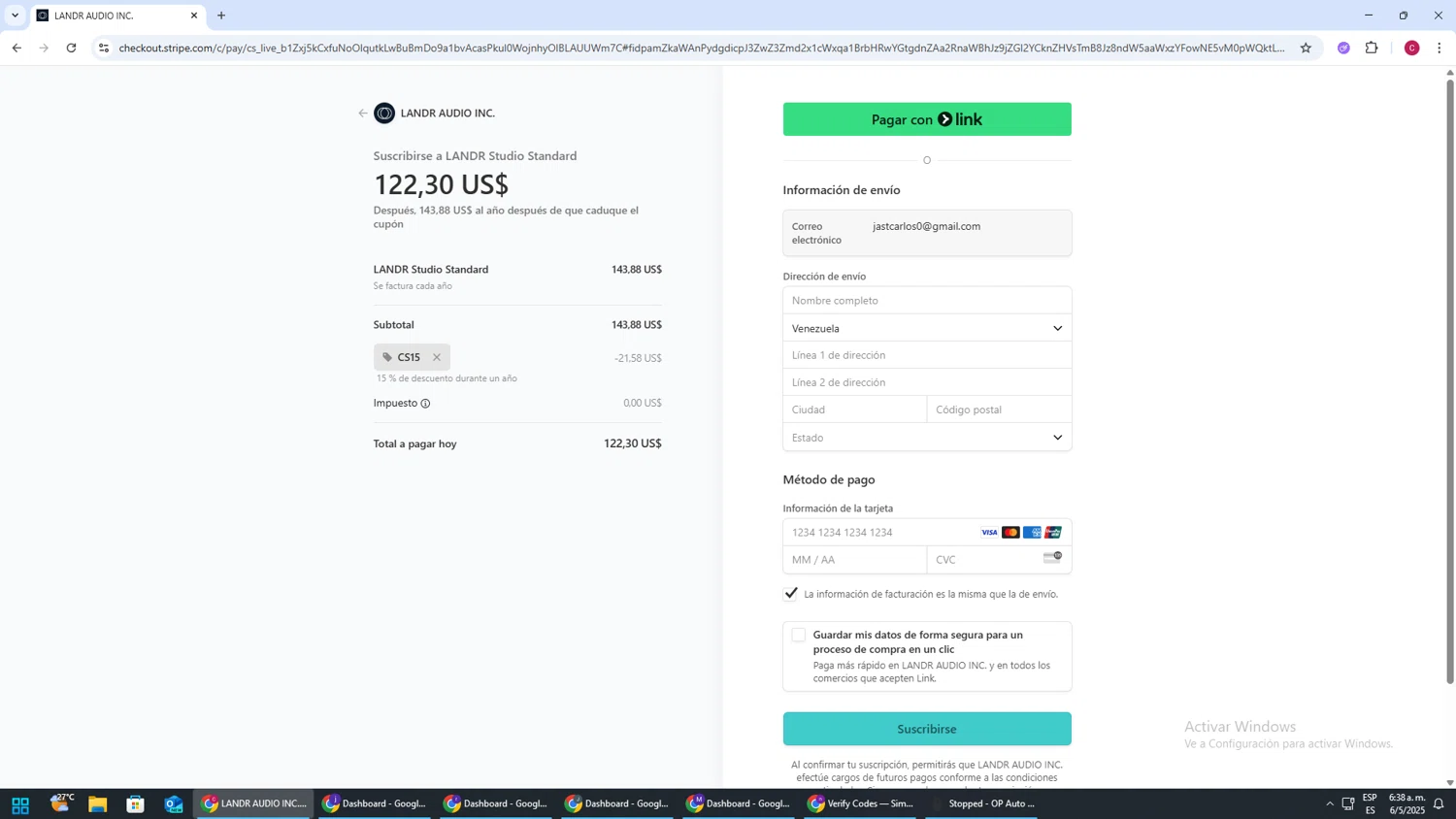Click the page vertical scrollbar
The height and width of the screenshot is (819, 1456).
click(x=1450, y=380)
